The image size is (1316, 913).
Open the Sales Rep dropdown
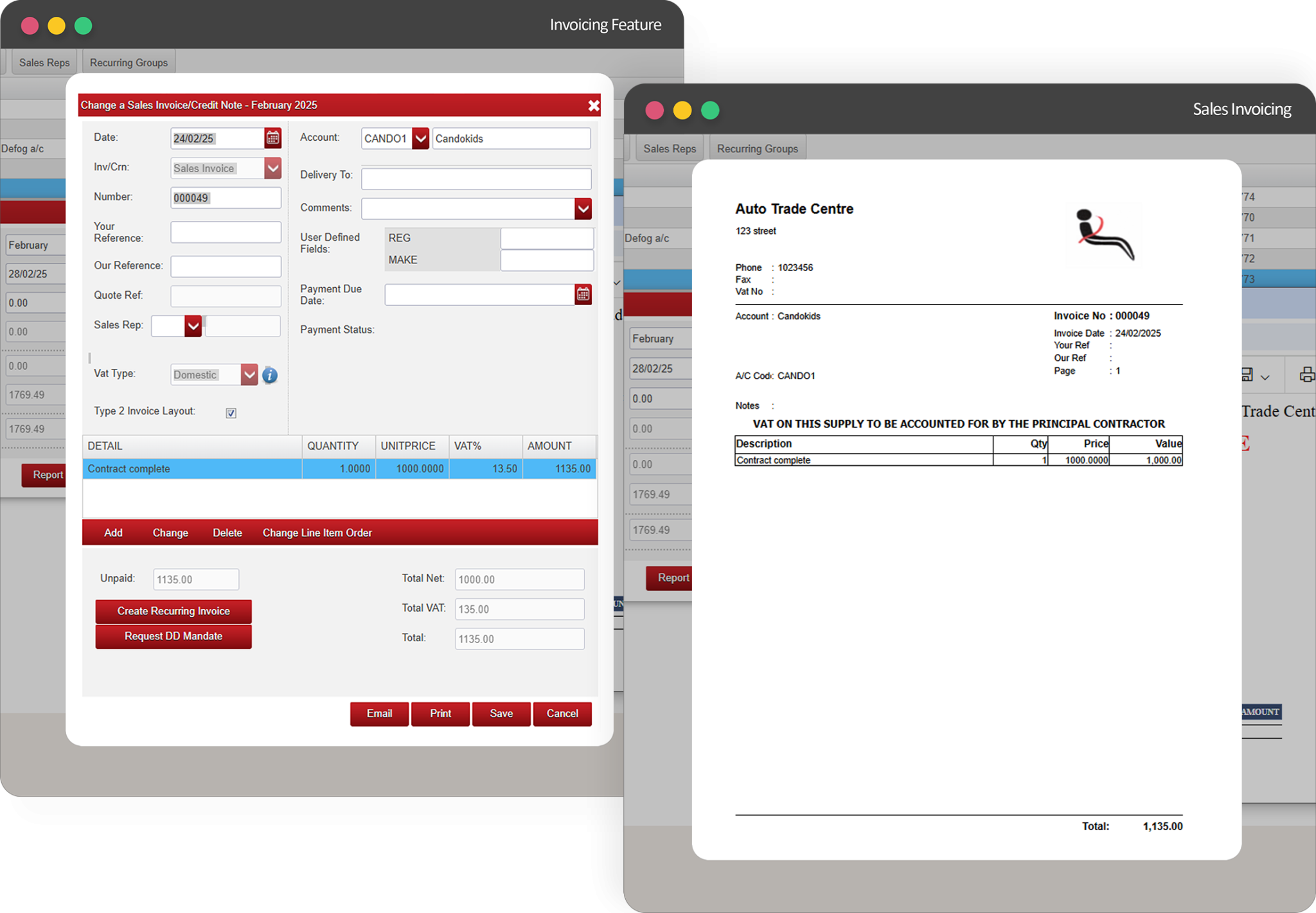(x=193, y=326)
